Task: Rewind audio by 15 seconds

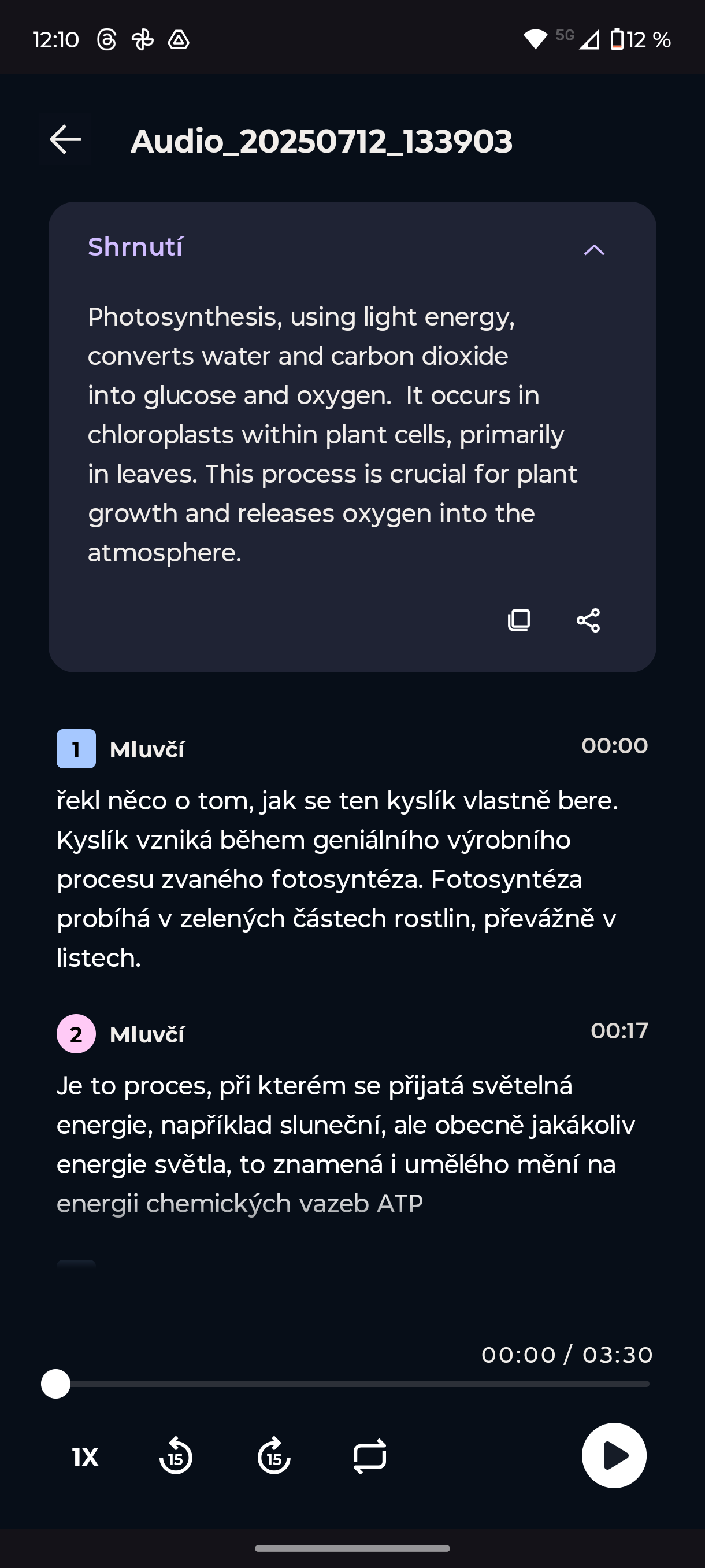Action: click(176, 1456)
